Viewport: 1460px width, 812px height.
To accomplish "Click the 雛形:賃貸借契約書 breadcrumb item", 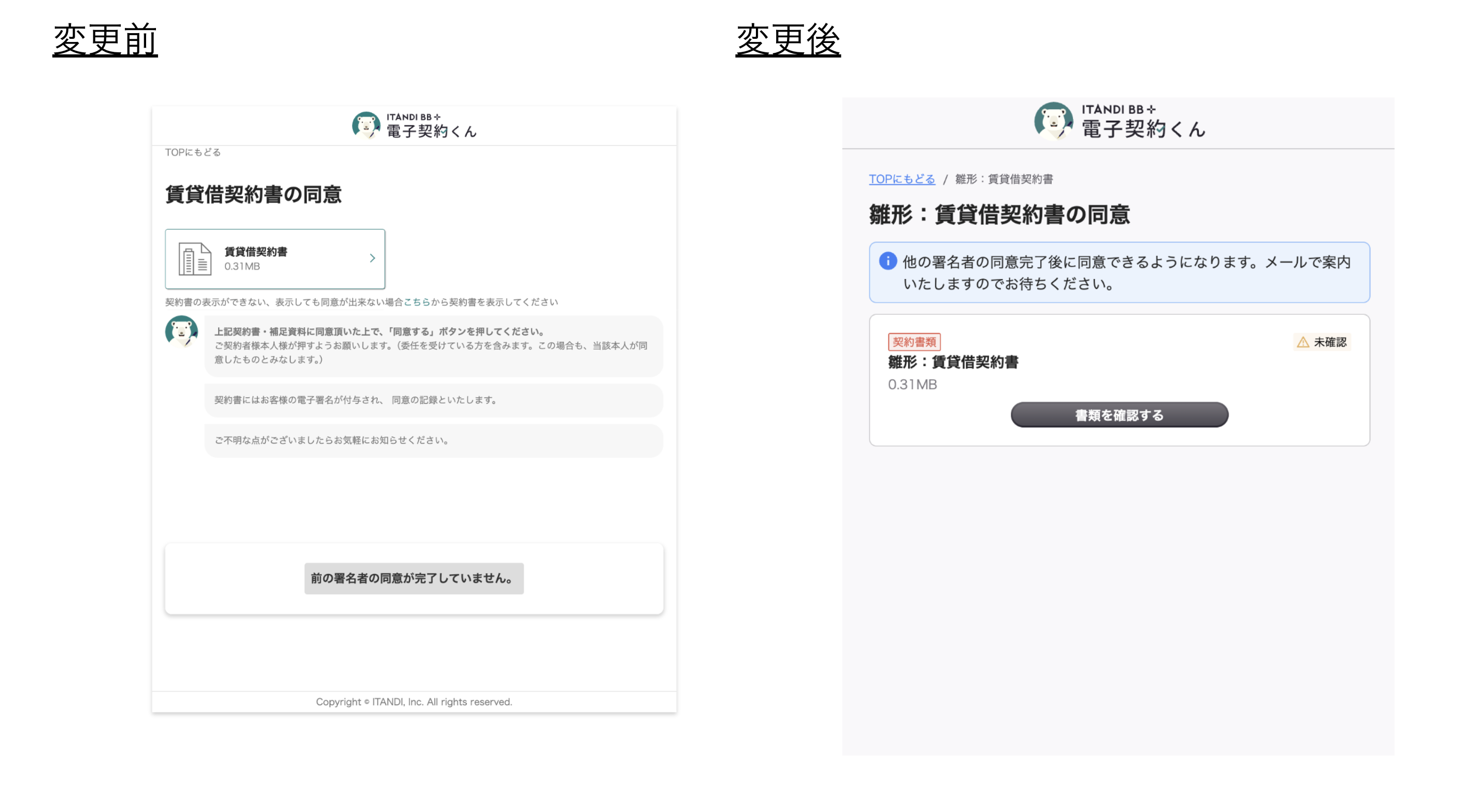I will tap(1004, 179).
